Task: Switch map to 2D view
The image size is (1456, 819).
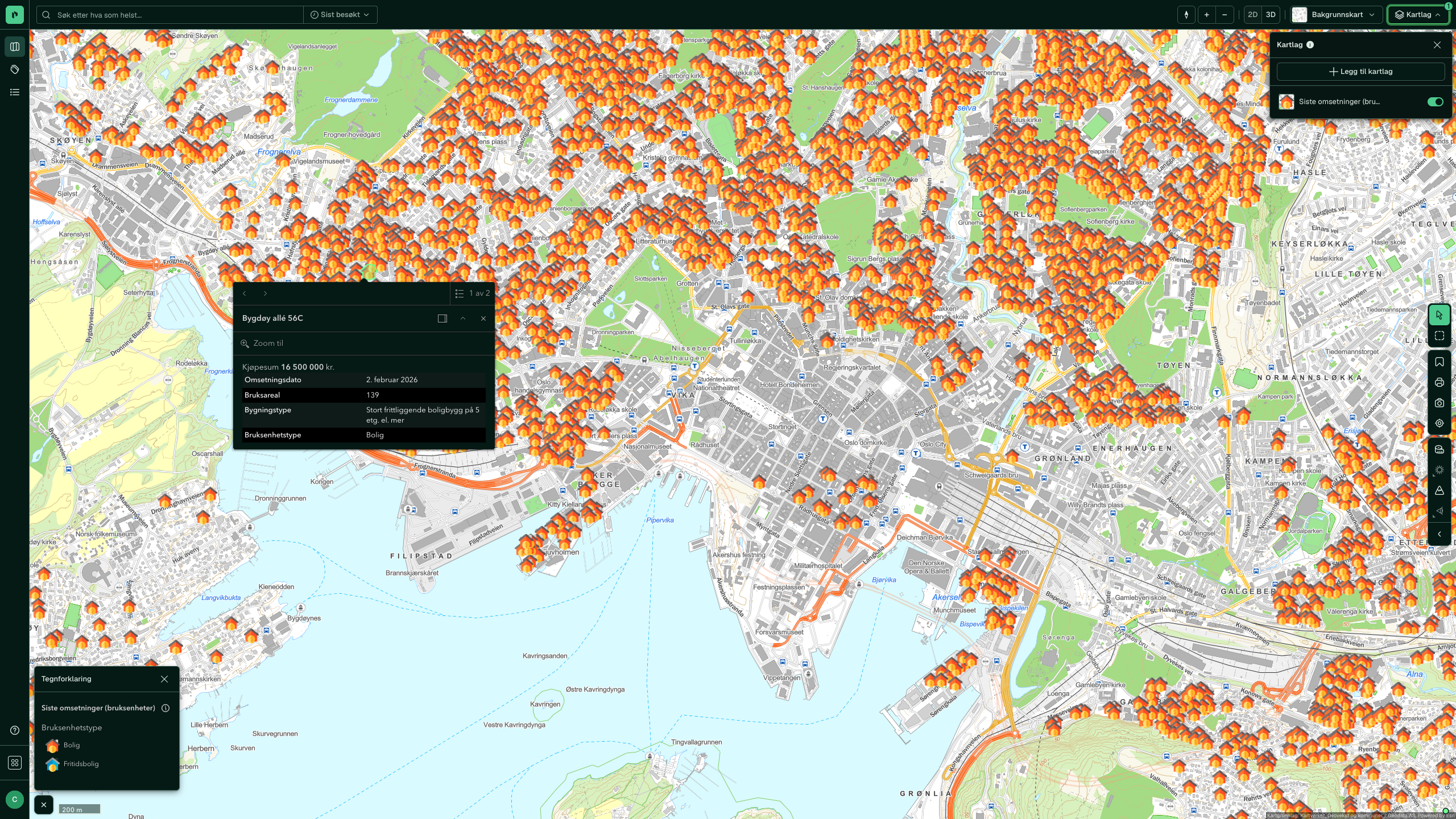Action: click(1252, 15)
